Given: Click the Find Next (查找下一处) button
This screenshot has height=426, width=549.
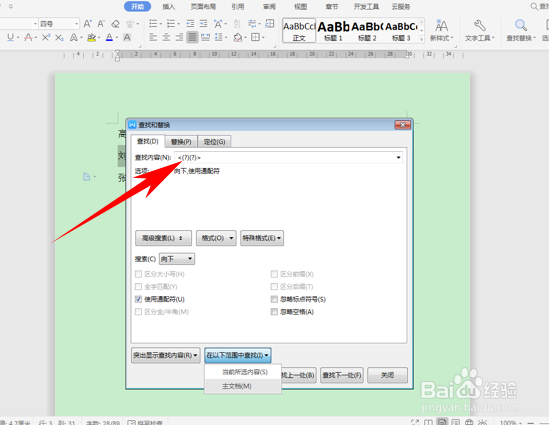Looking at the screenshot, I should [342, 375].
